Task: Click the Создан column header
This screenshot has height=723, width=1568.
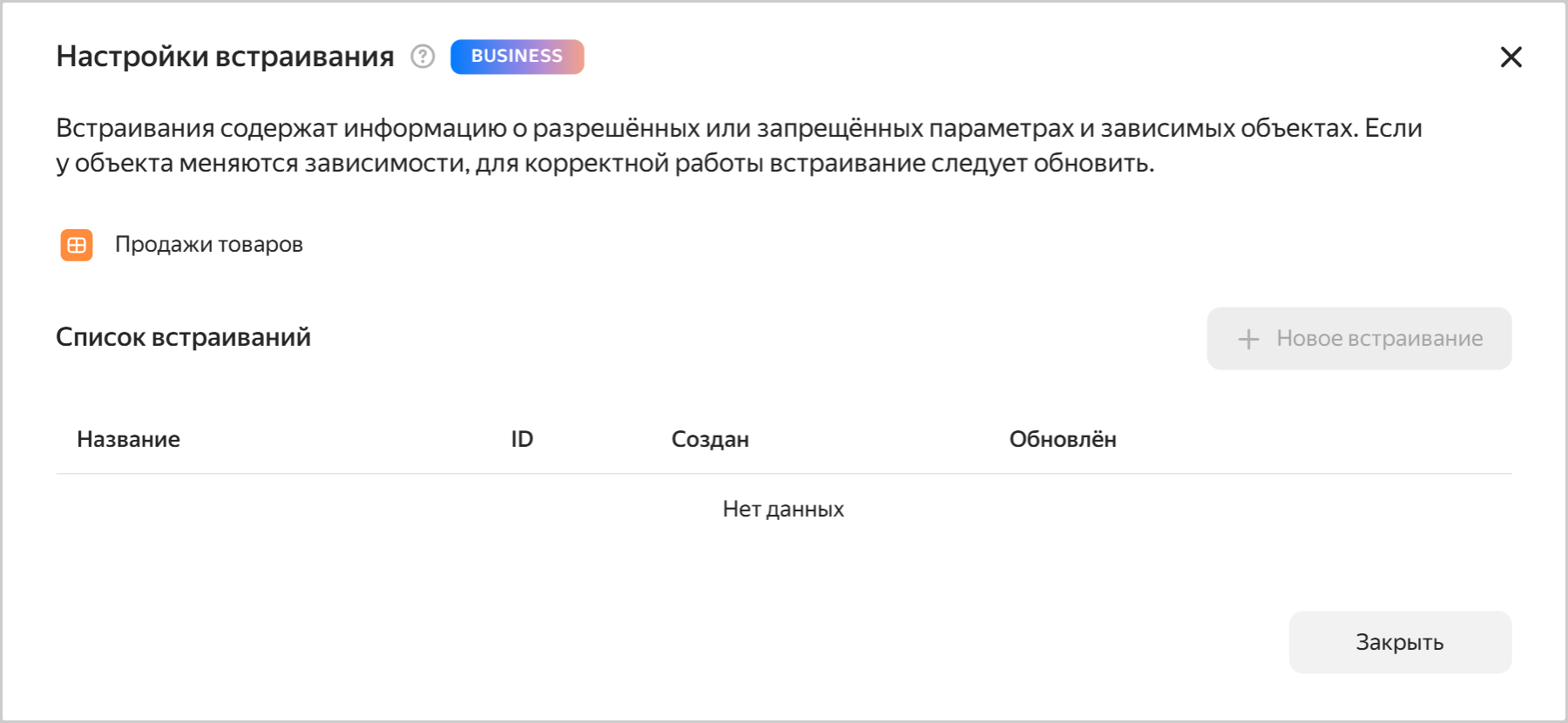Action: point(710,439)
